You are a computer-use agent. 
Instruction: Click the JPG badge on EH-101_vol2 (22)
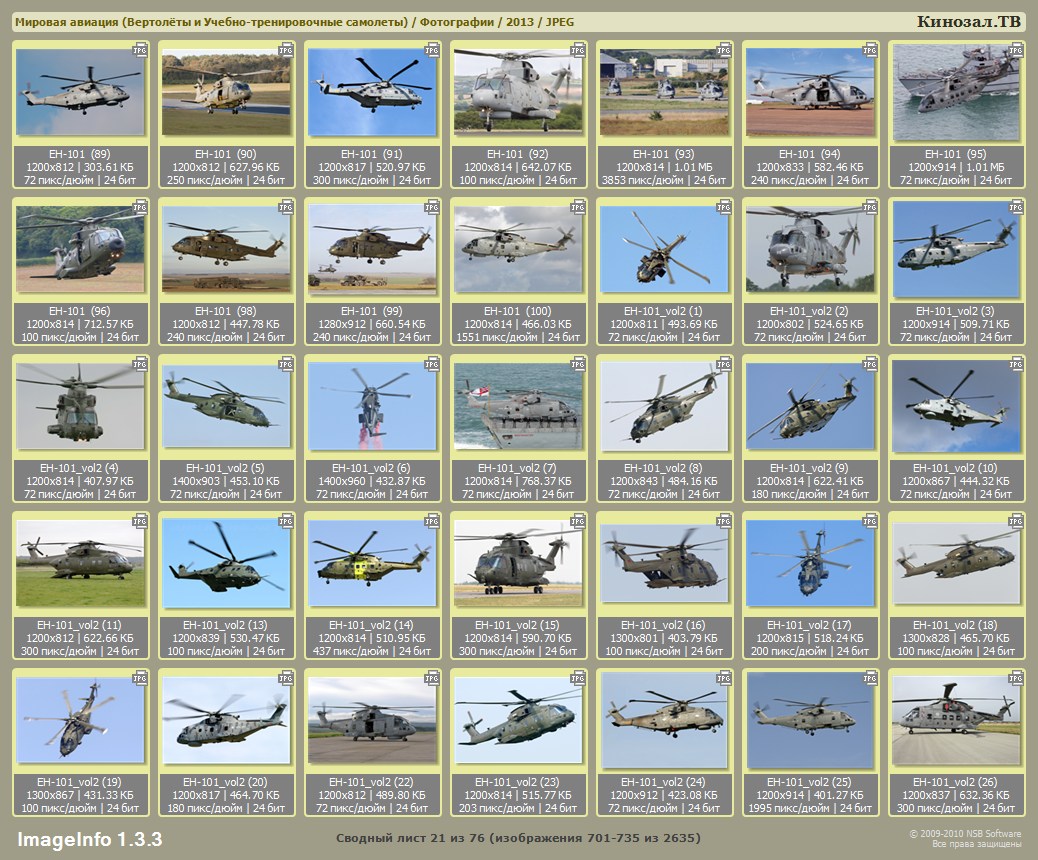pos(432,678)
